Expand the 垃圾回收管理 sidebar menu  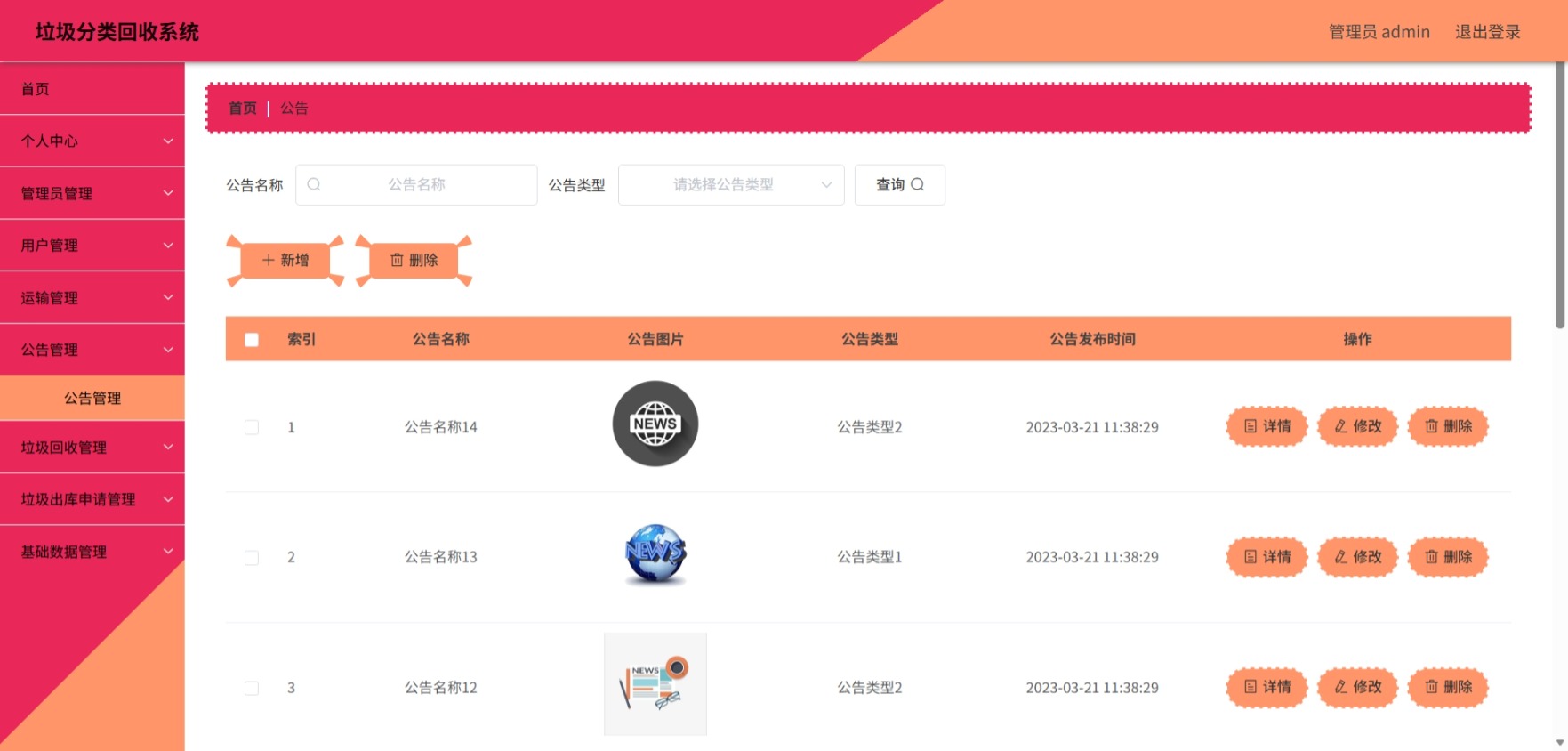click(92, 448)
